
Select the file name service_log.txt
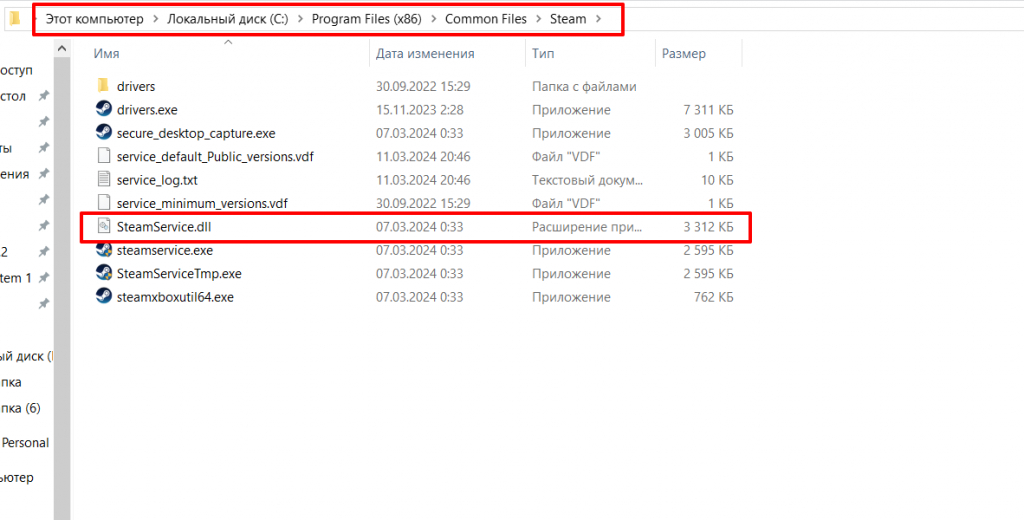(157, 180)
